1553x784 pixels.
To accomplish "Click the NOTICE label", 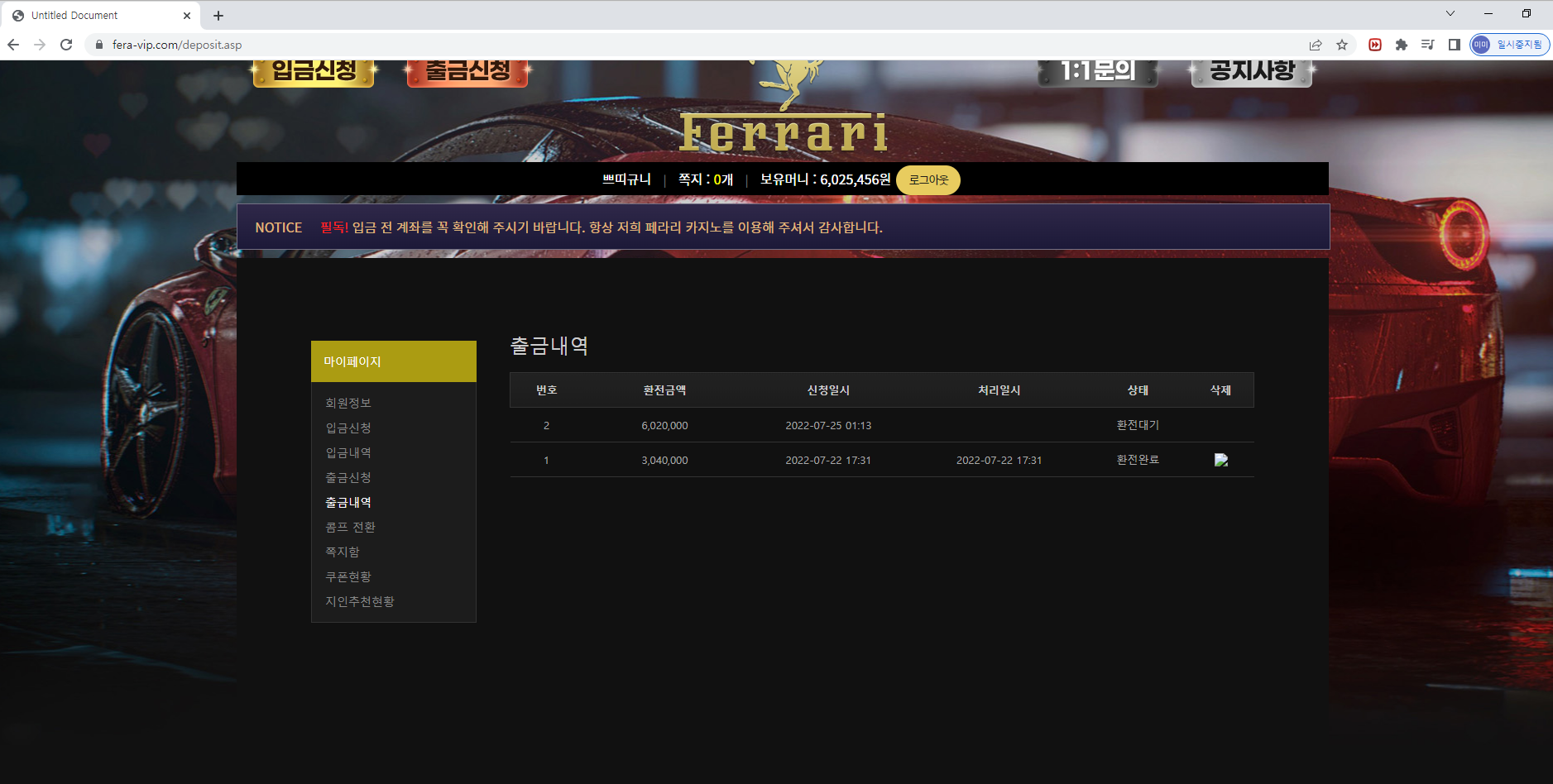I will point(279,227).
